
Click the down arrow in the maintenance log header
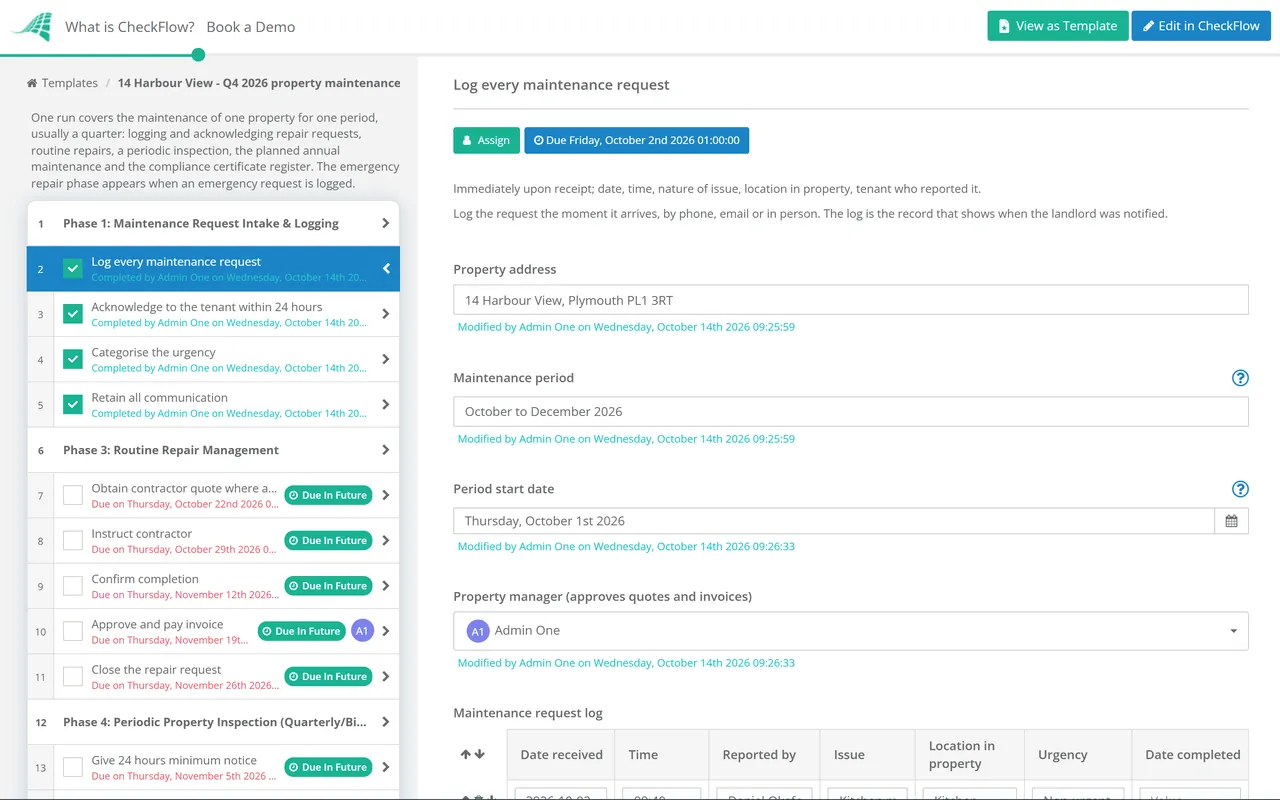[x=480, y=754]
